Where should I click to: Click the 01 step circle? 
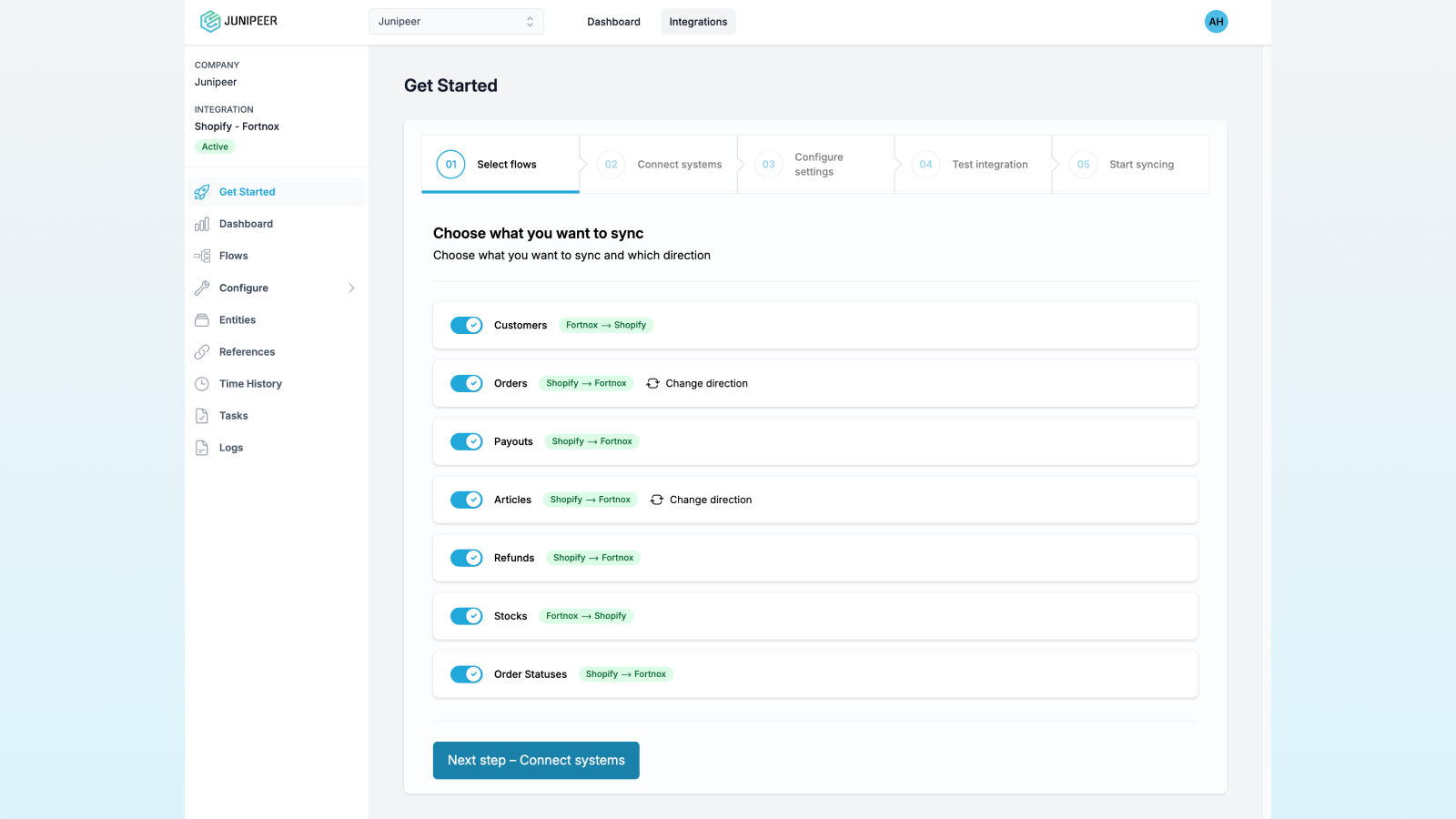[x=450, y=165]
